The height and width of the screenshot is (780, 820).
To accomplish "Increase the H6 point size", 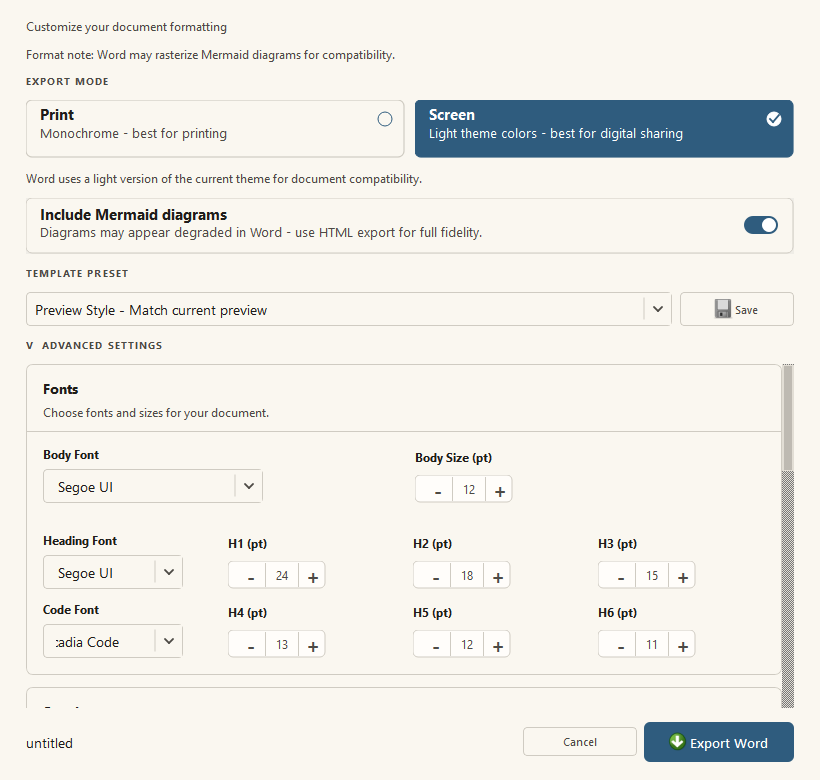I will click(x=682, y=644).
